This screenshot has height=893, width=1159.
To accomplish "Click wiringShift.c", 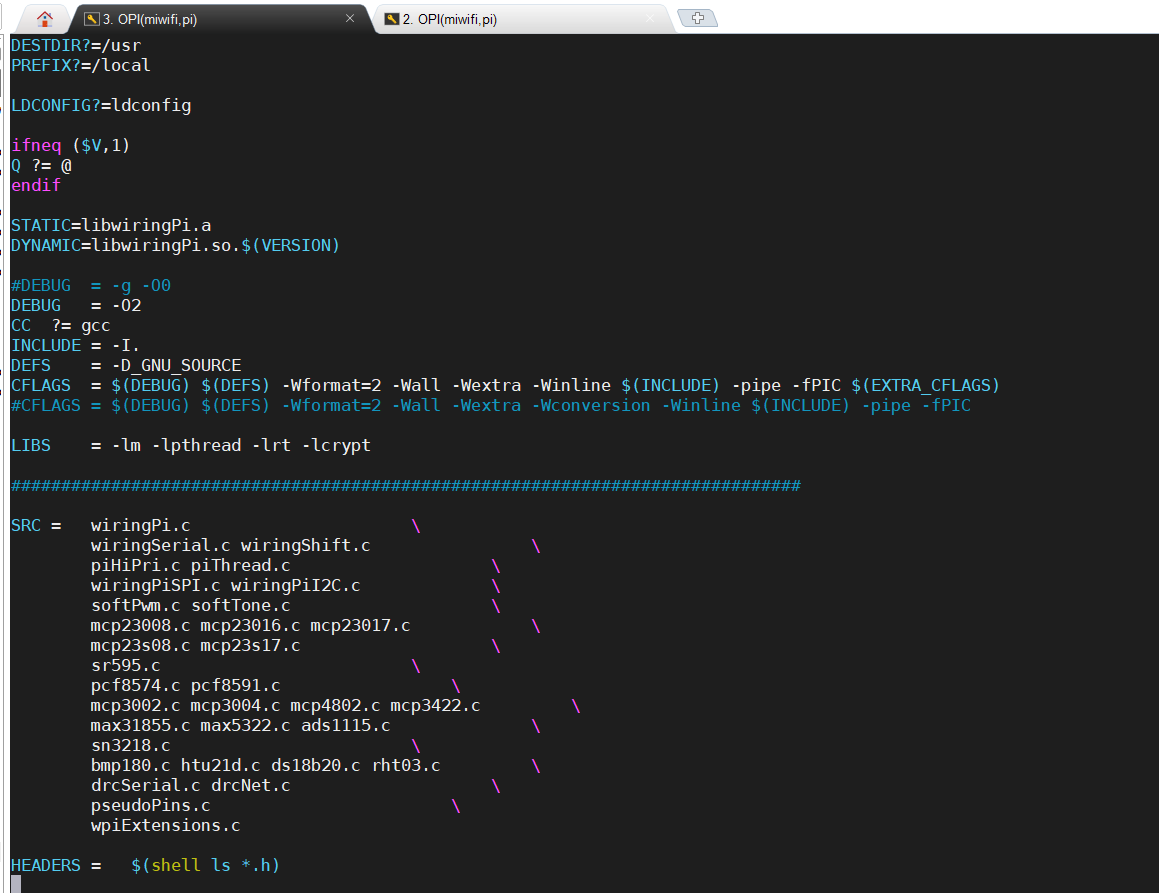I will tap(305, 545).
